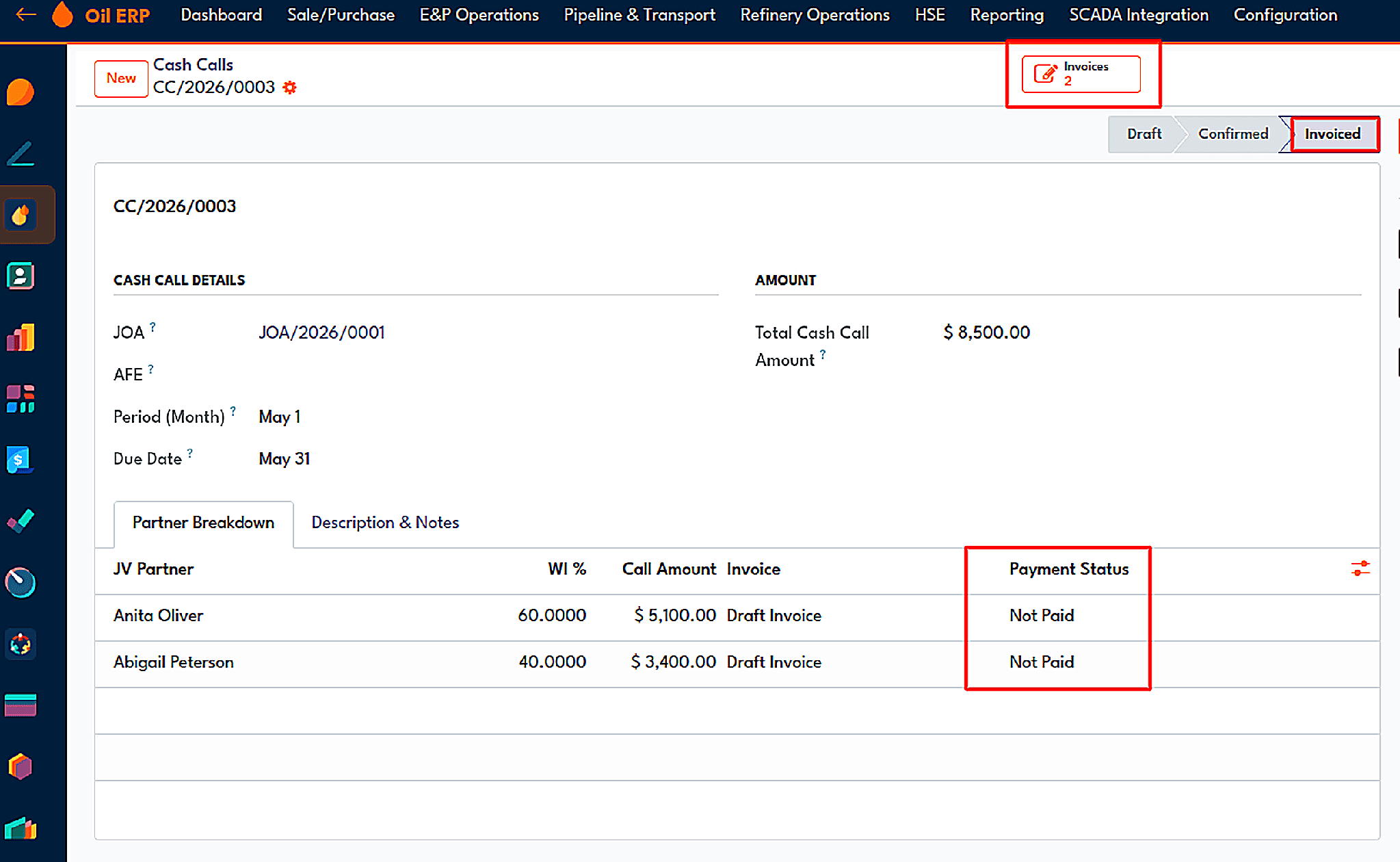Open the contacts sidebar app icon
Screen dimensions: 1400x862
tap(21, 276)
